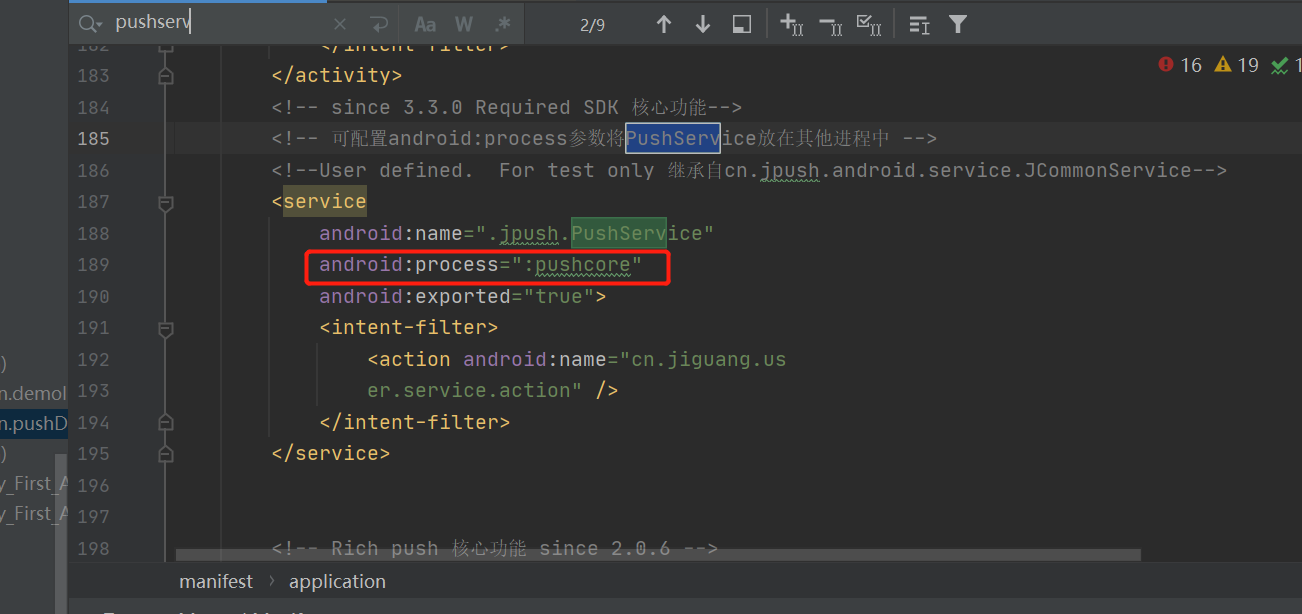Jump to the previous search occurrence arrow
Screen dimensions: 1302x614
664,25
